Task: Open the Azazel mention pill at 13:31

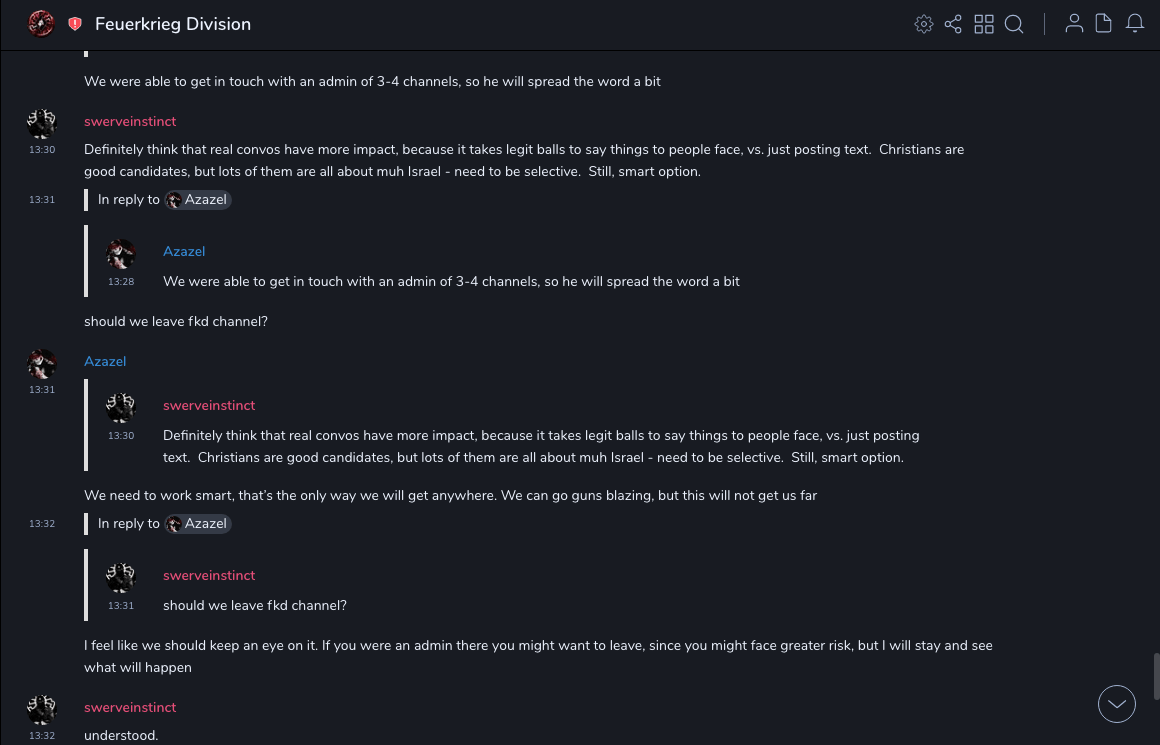Action: point(198,200)
